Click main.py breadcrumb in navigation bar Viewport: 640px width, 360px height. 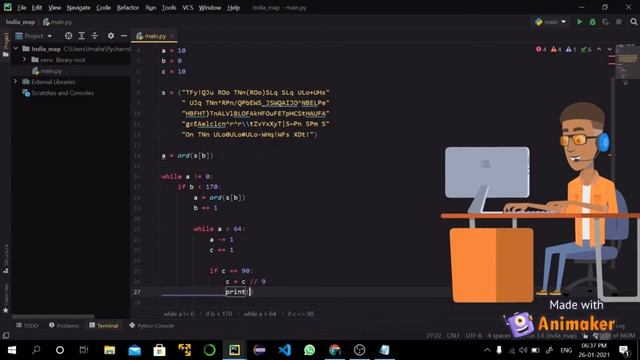tap(58, 22)
